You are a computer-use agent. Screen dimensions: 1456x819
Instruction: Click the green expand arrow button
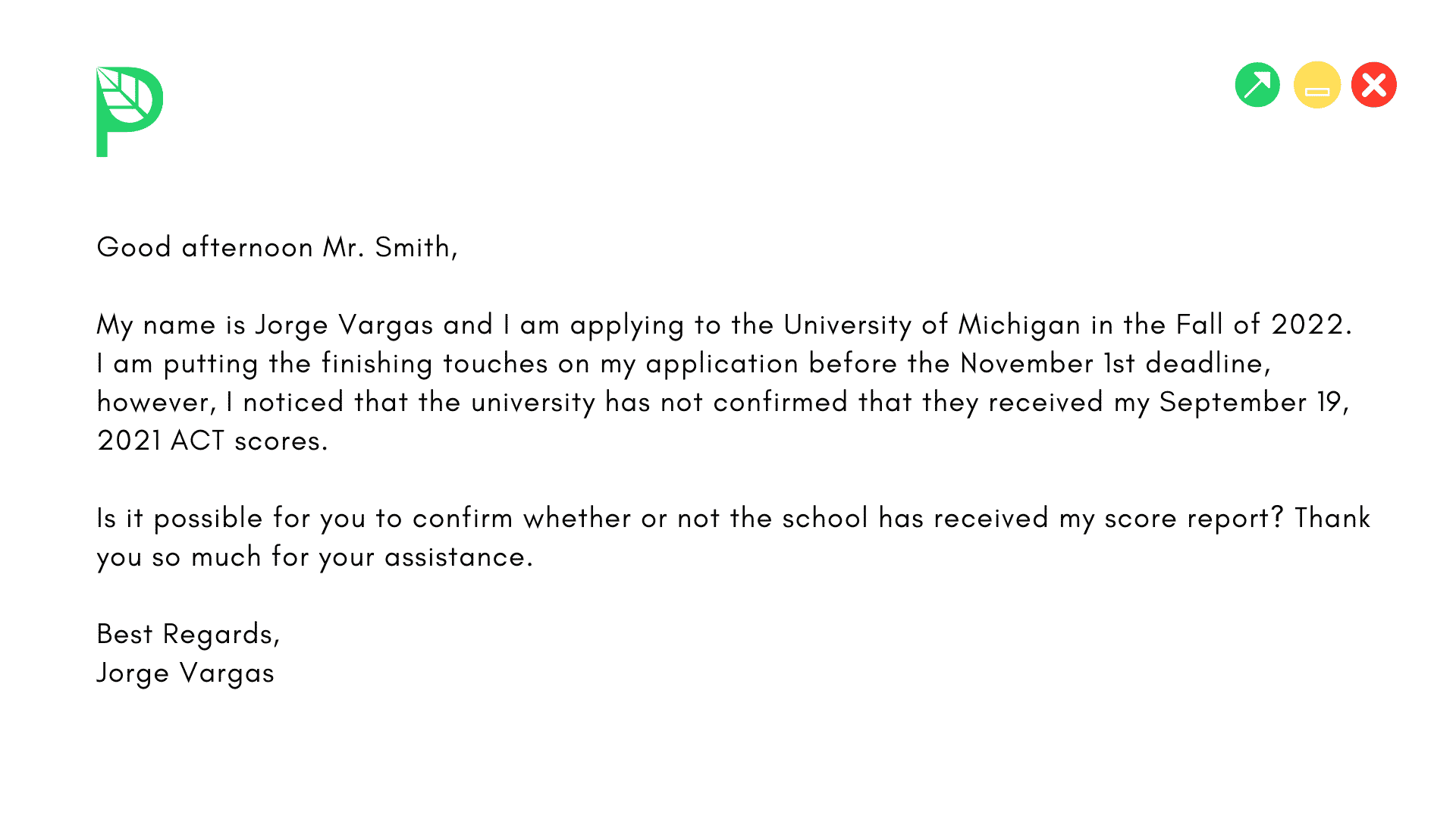[x=1257, y=85]
